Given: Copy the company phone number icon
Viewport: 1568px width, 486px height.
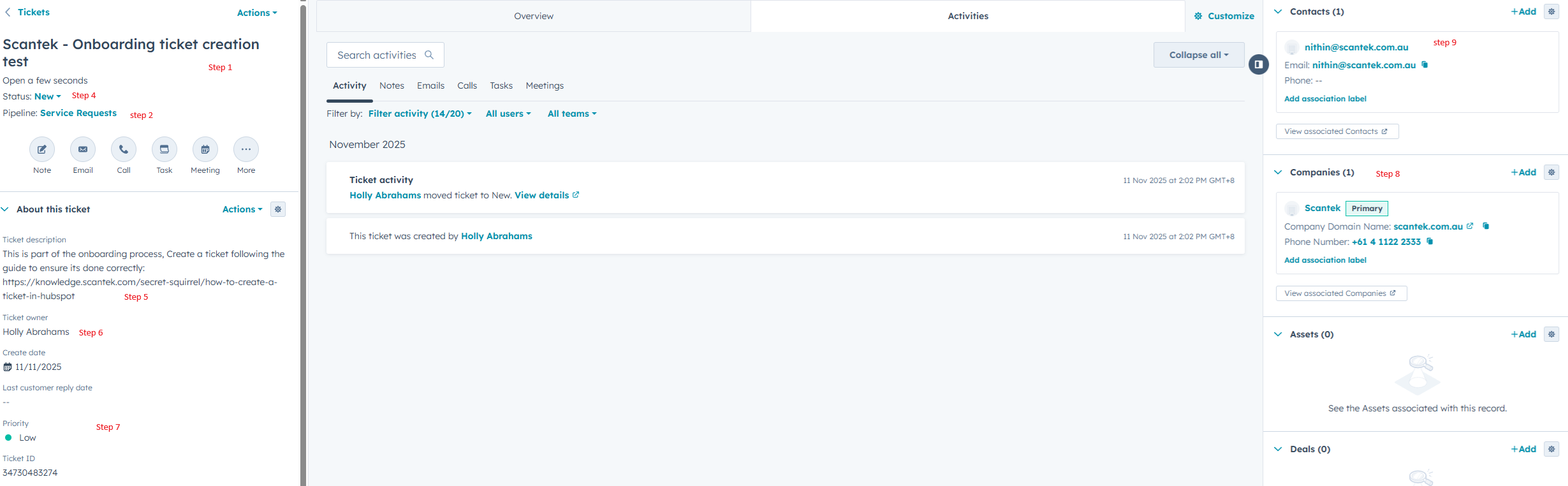Looking at the screenshot, I should pyautogui.click(x=1430, y=242).
